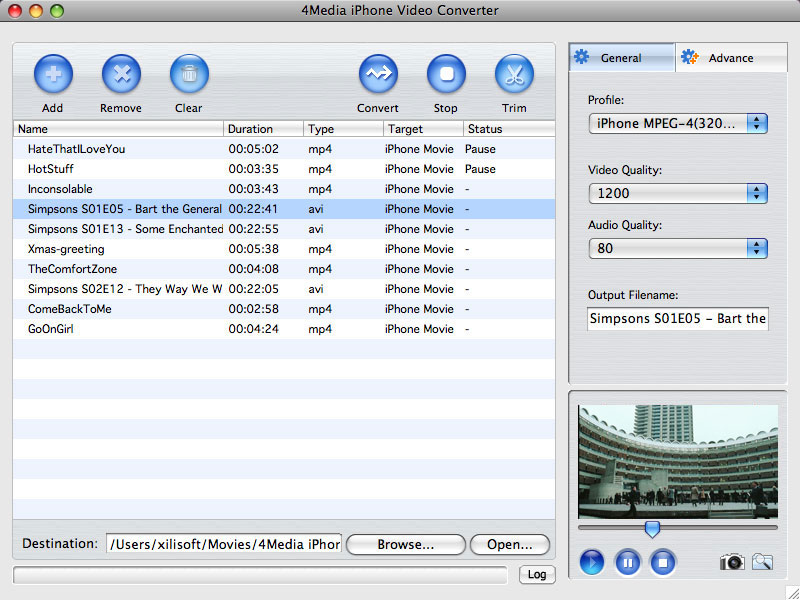Click the Stop conversion icon
This screenshot has width=800, height=600.
(446, 74)
